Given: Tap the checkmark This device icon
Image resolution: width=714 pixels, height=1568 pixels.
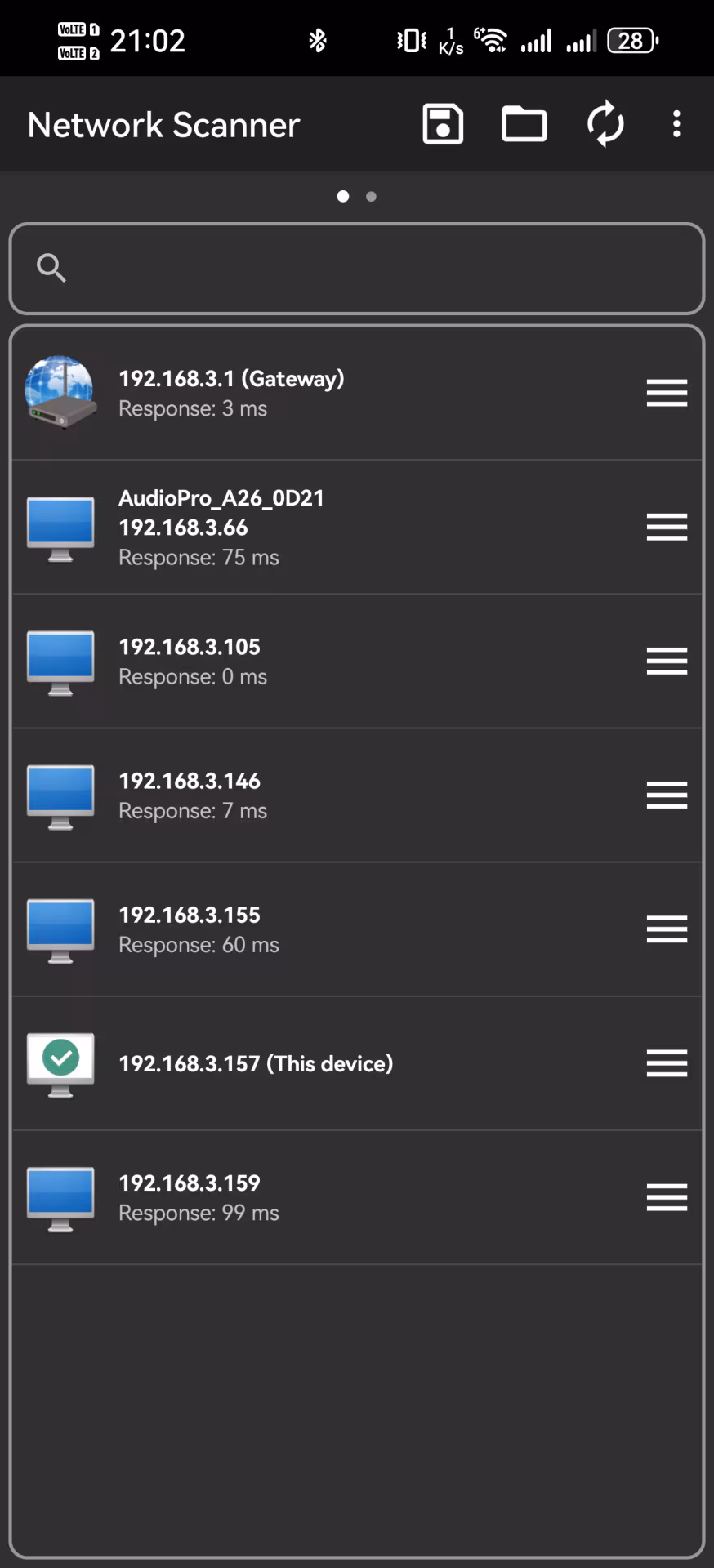Looking at the screenshot, I should click(x=60, y=1064).
